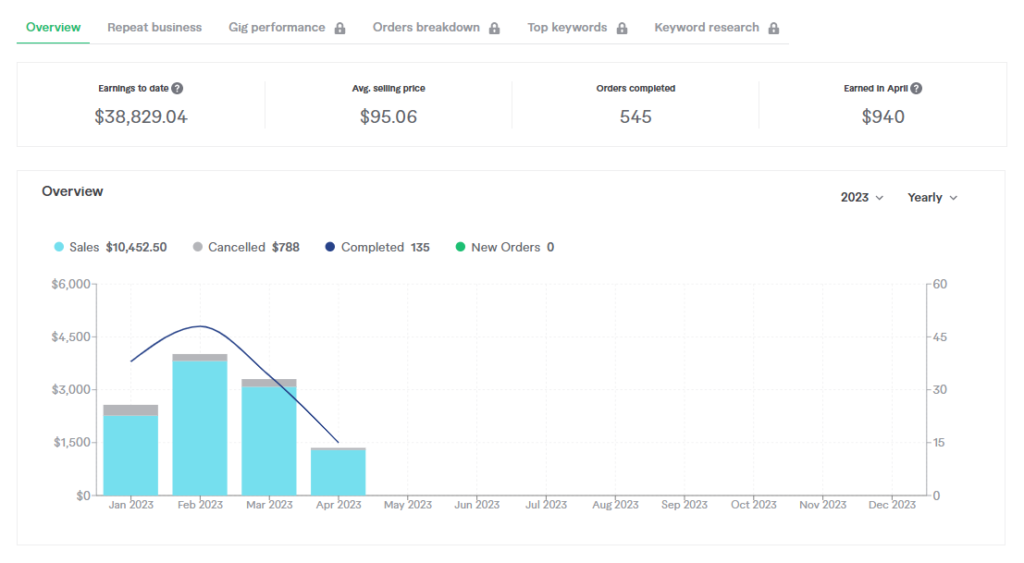Viewport: 1024px width, 563px height.
Task: Switch to the Repeat business tab
Action: (155, 27)
